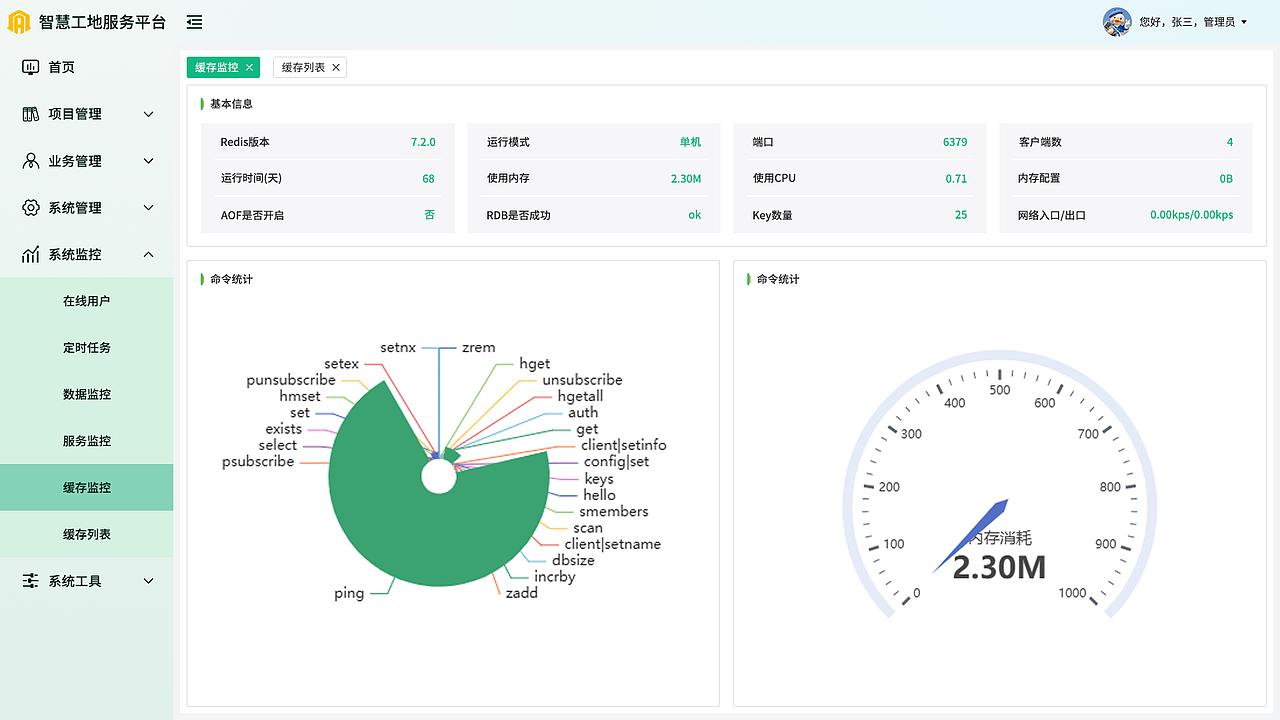Click the platform logo icon

tap(19, 22)
